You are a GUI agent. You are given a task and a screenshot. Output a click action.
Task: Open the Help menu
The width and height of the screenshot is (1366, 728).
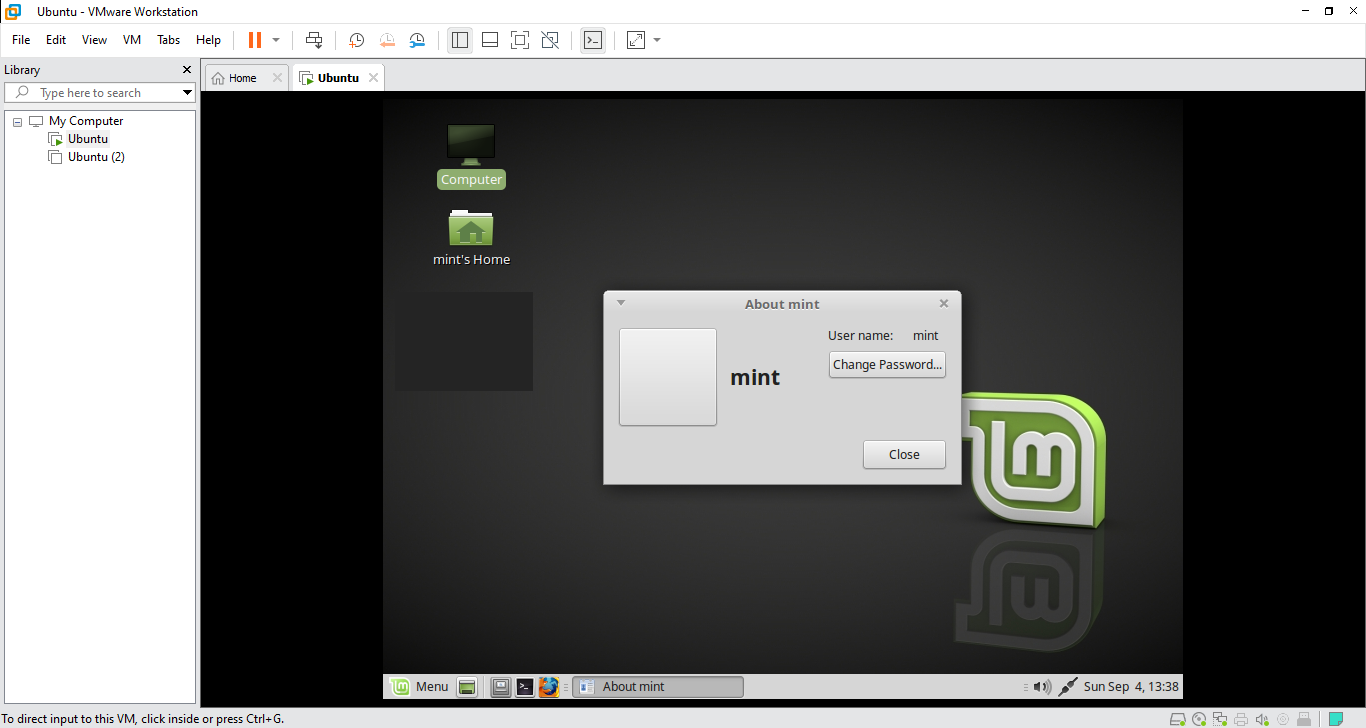pyautogui.click(x=208, y=40)
